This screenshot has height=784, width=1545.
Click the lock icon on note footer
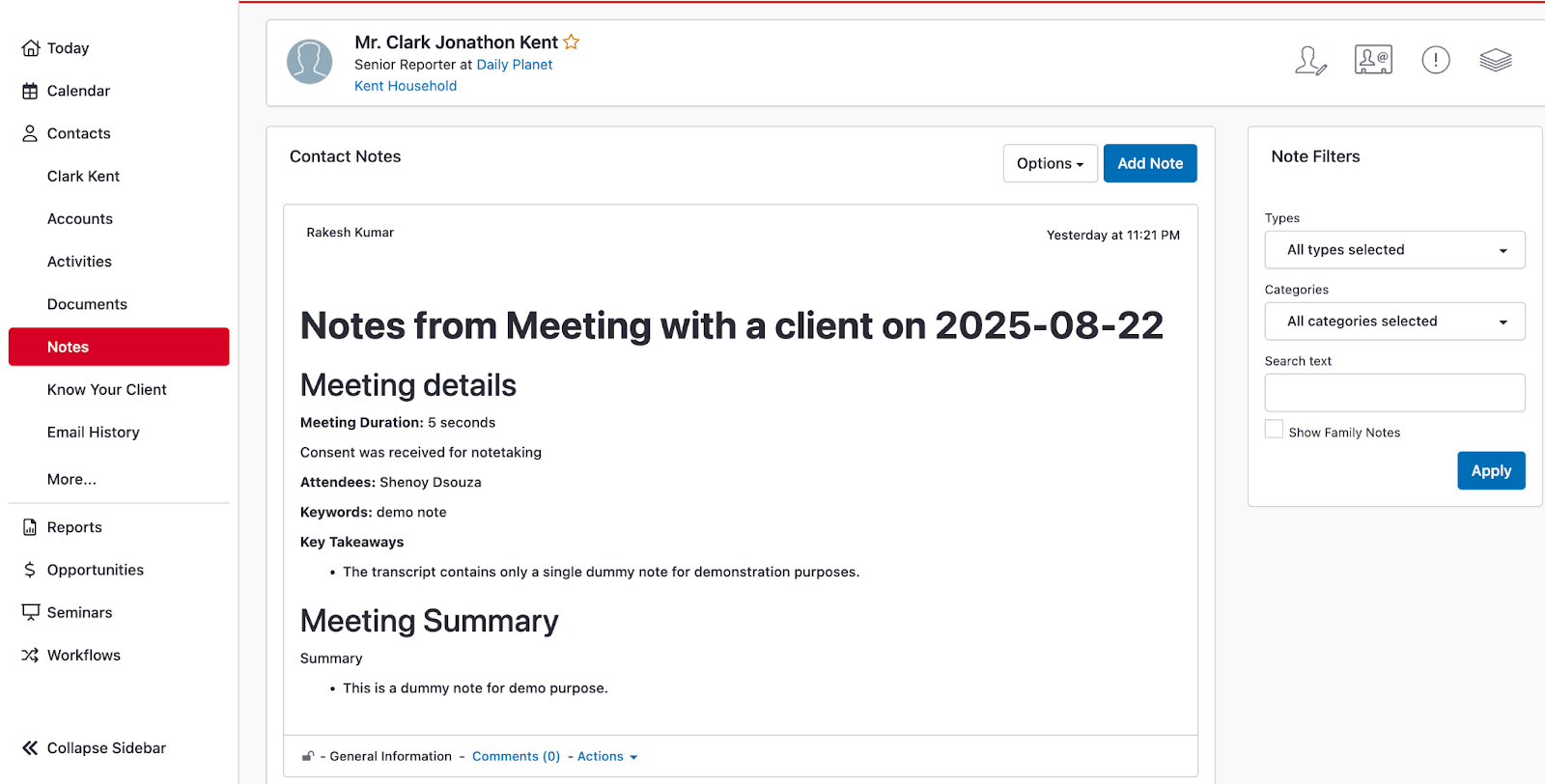[308, 756]
